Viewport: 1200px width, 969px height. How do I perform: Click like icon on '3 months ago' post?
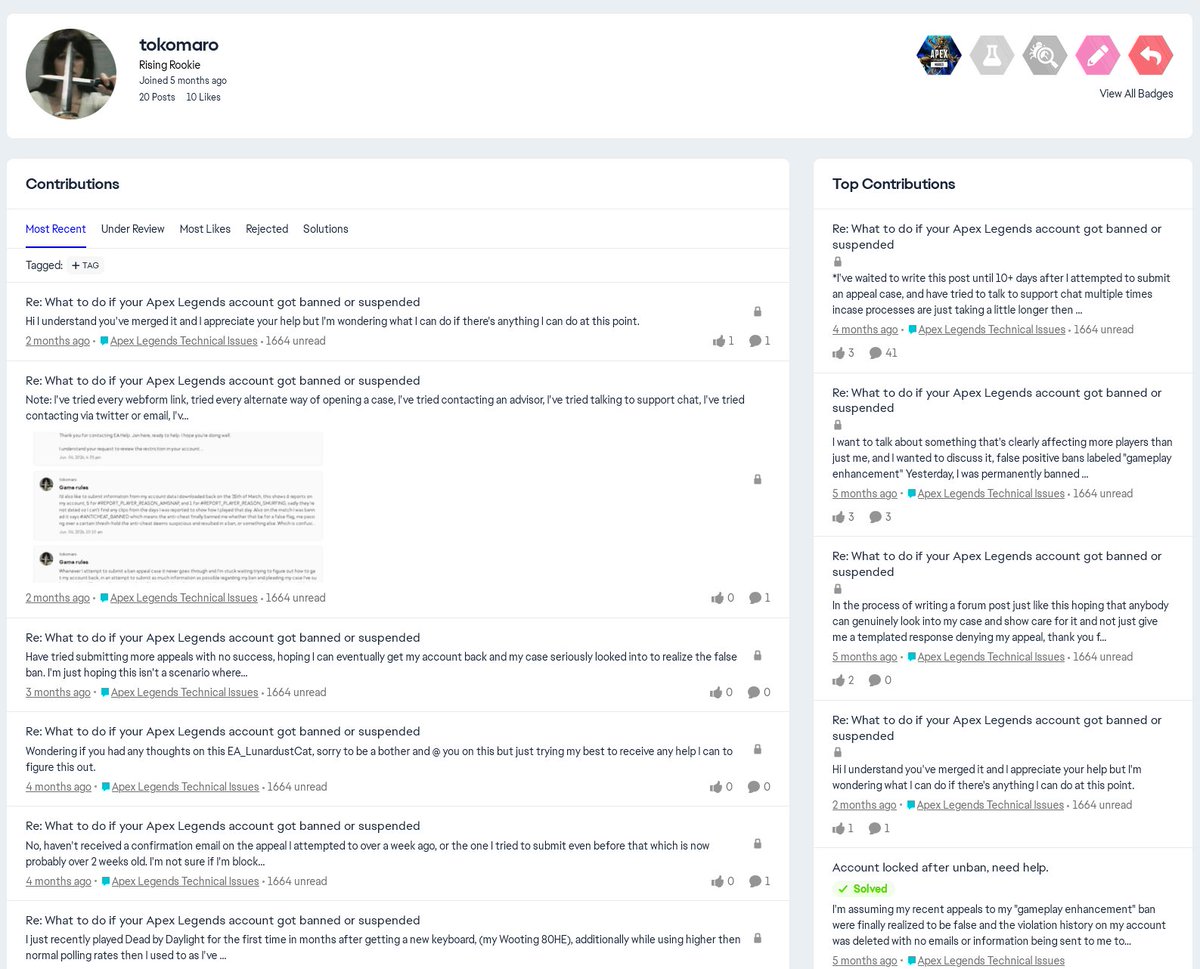(x=716, y=692)
